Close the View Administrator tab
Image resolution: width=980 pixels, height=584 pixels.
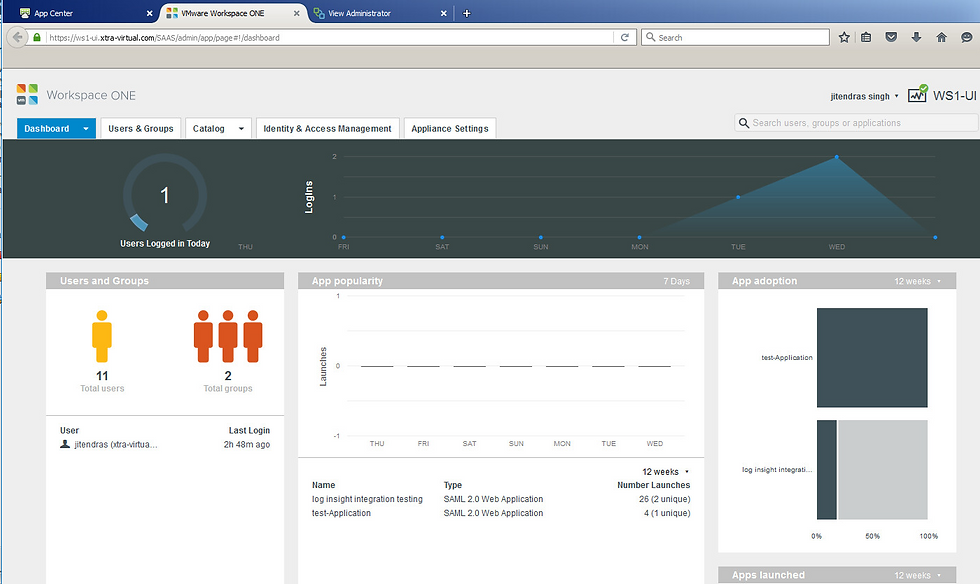pos(444,13)
